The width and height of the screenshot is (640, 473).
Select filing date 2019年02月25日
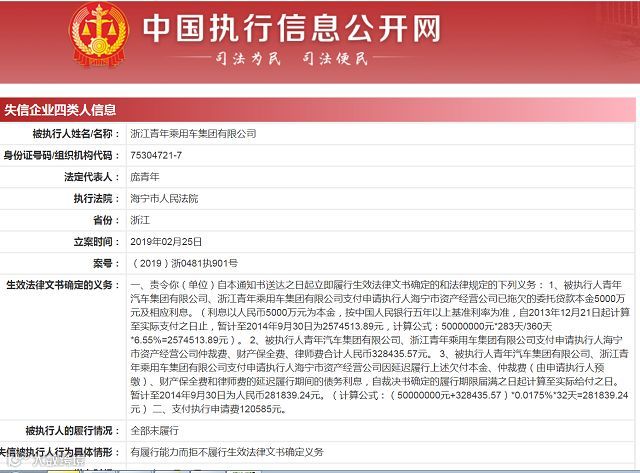pyautogui.click(x=166, y=242)
